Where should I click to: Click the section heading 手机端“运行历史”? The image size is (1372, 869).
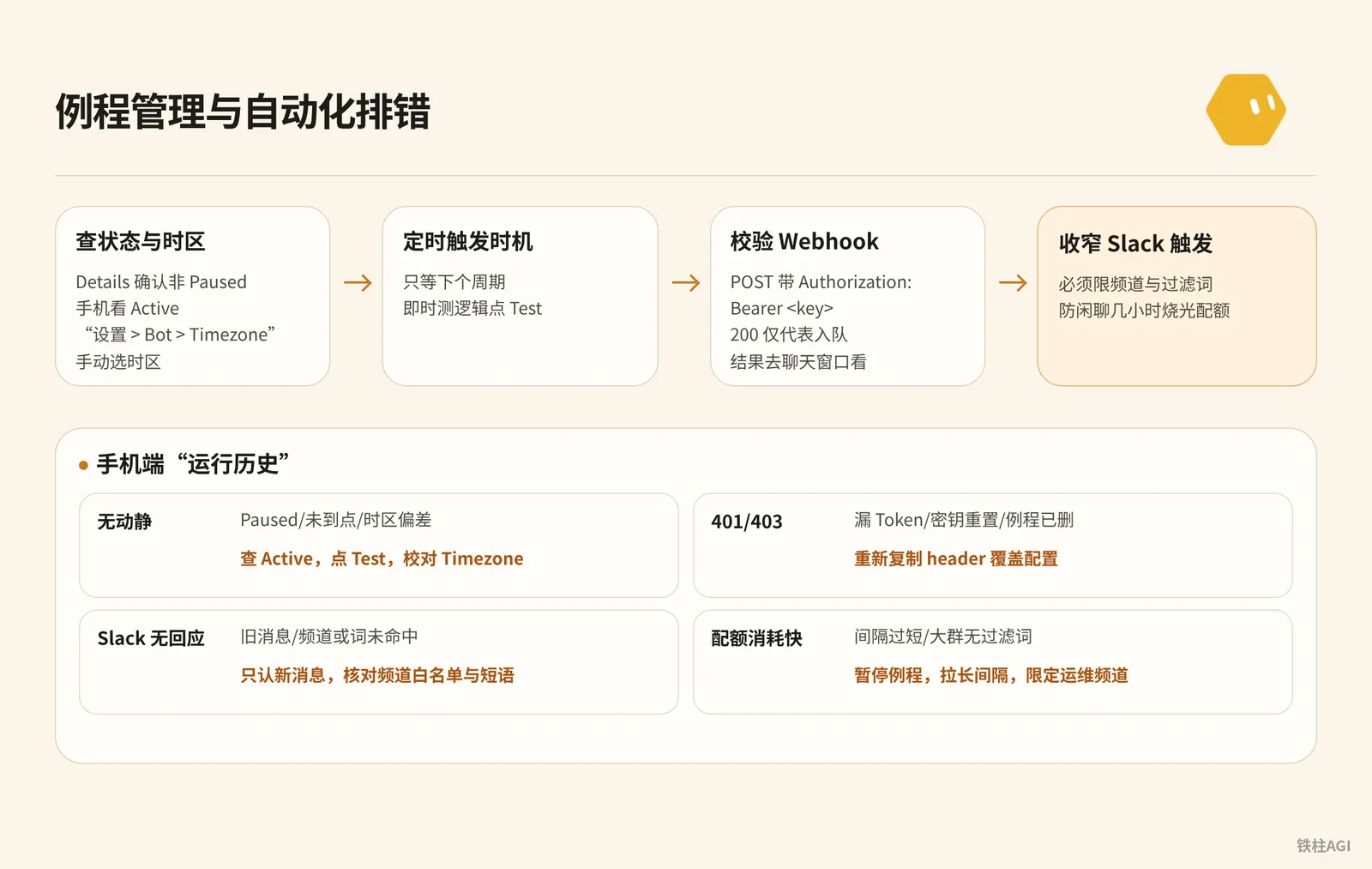[x=193, y=464]
